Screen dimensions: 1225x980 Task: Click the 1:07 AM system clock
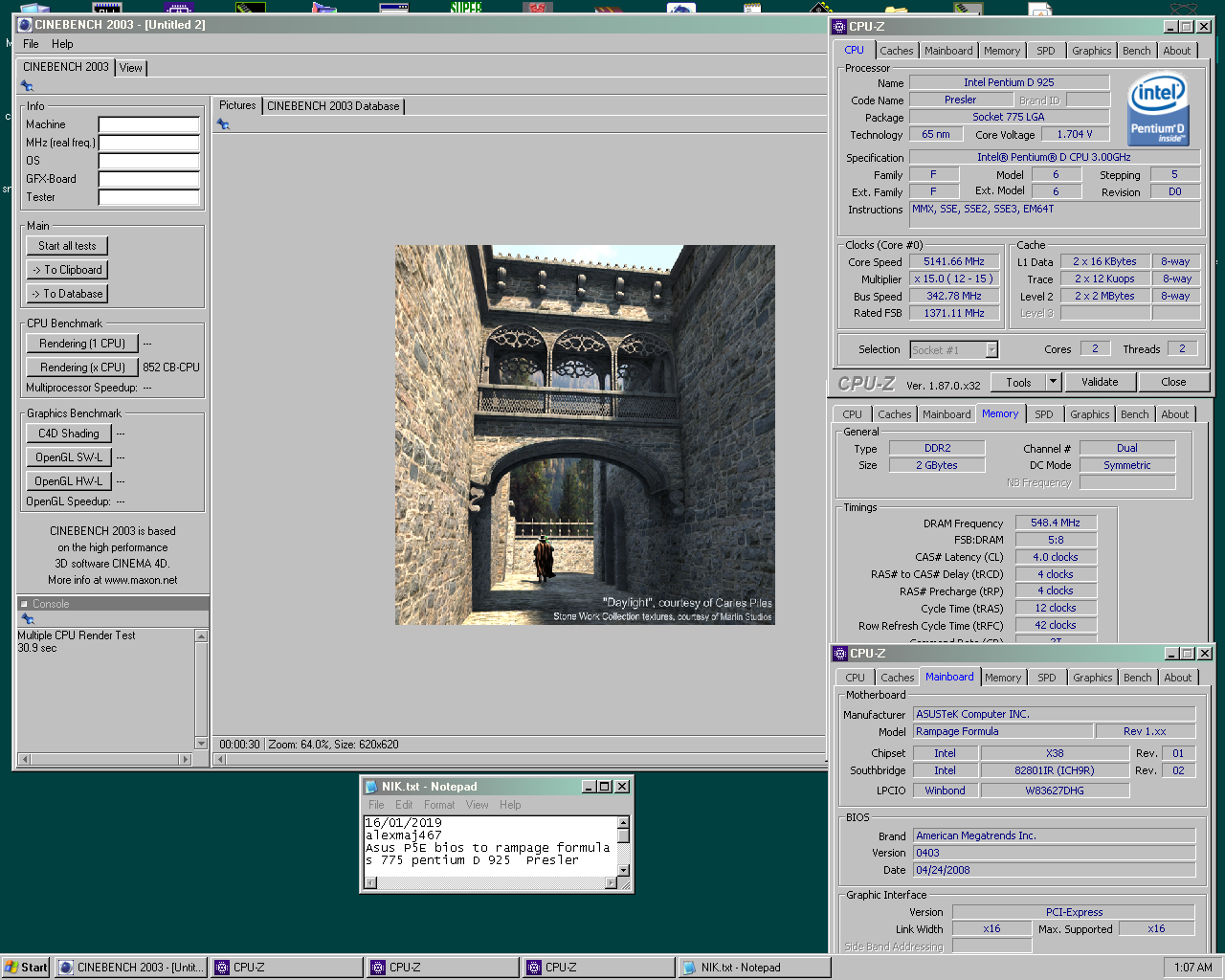[1192, 968]
